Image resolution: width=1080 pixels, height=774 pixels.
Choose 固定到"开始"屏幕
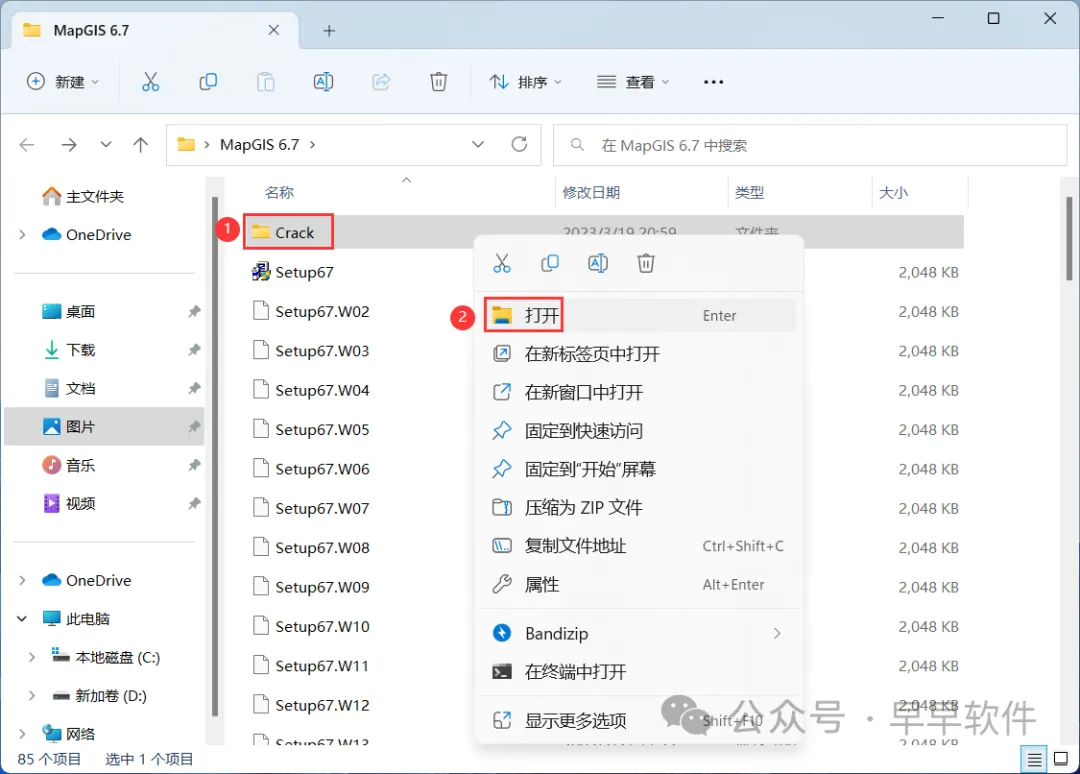(x=638, y=470)
